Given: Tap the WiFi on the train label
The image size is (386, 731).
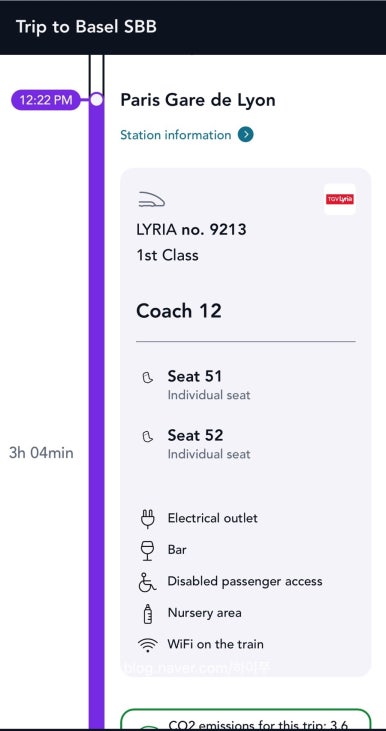Looking at the screenshot, I should tap(215, 645).
